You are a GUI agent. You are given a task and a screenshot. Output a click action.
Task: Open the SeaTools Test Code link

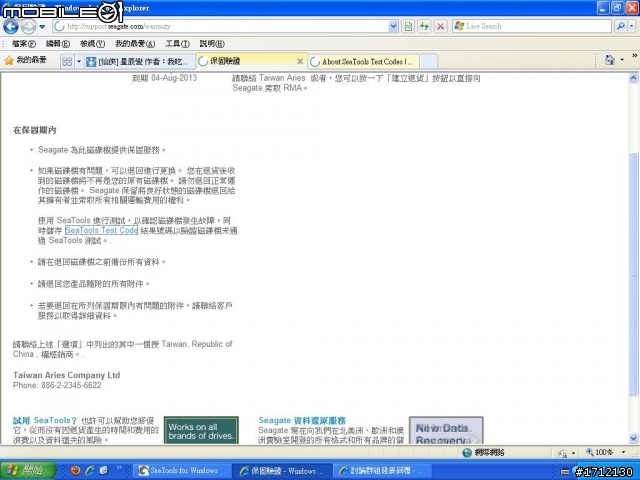tap(101, 230)
